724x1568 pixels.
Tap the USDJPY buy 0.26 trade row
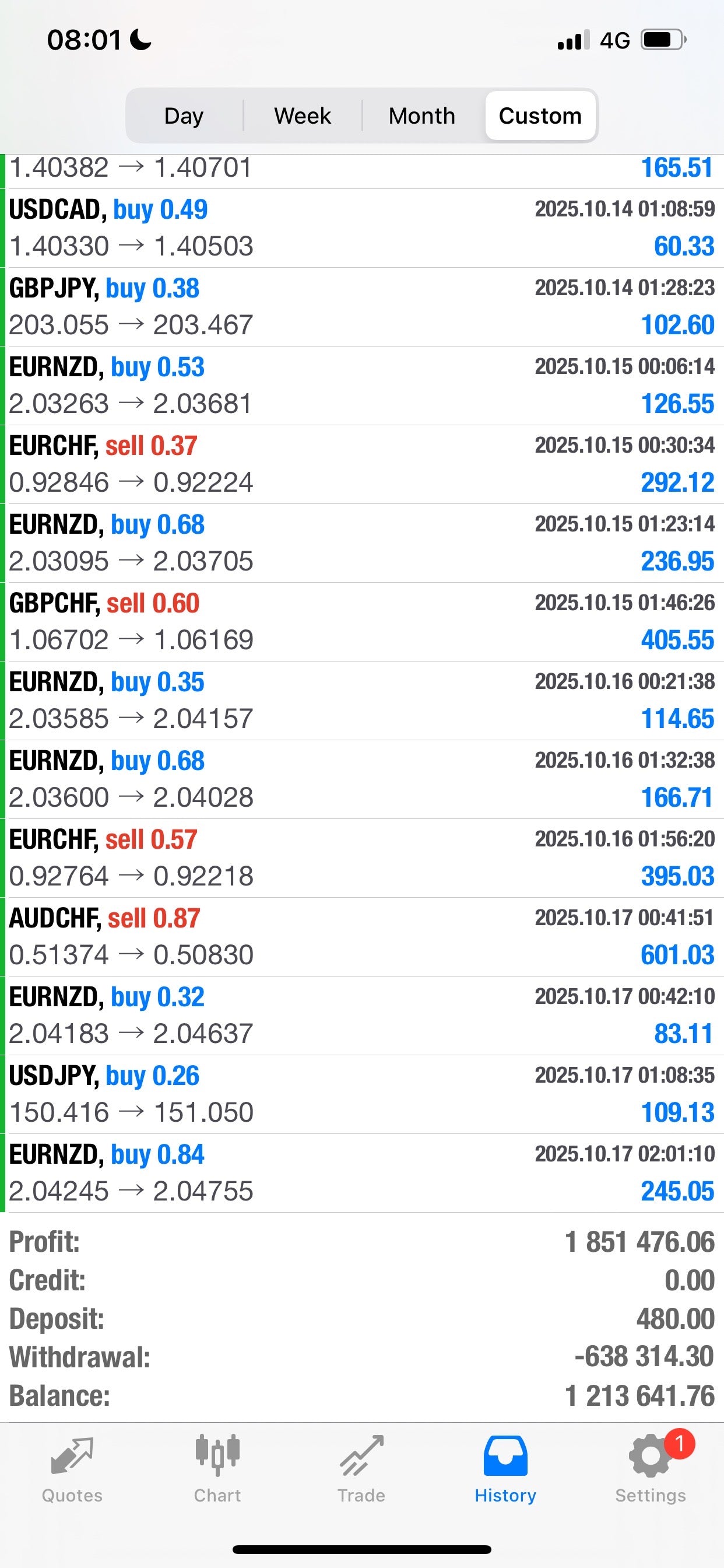pos(362,1094)
